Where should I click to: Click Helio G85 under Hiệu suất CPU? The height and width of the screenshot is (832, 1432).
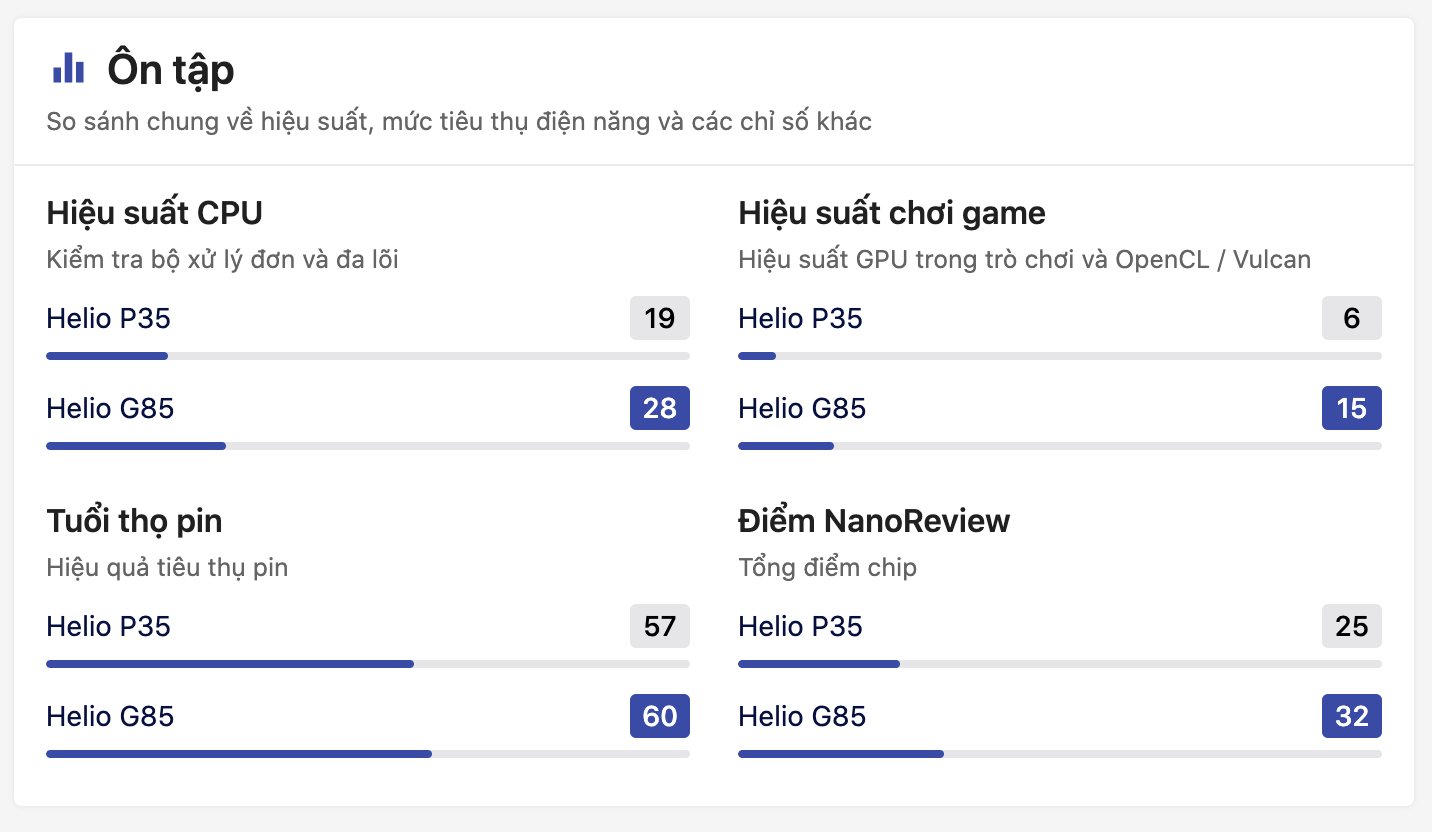[x=110, y=409]
